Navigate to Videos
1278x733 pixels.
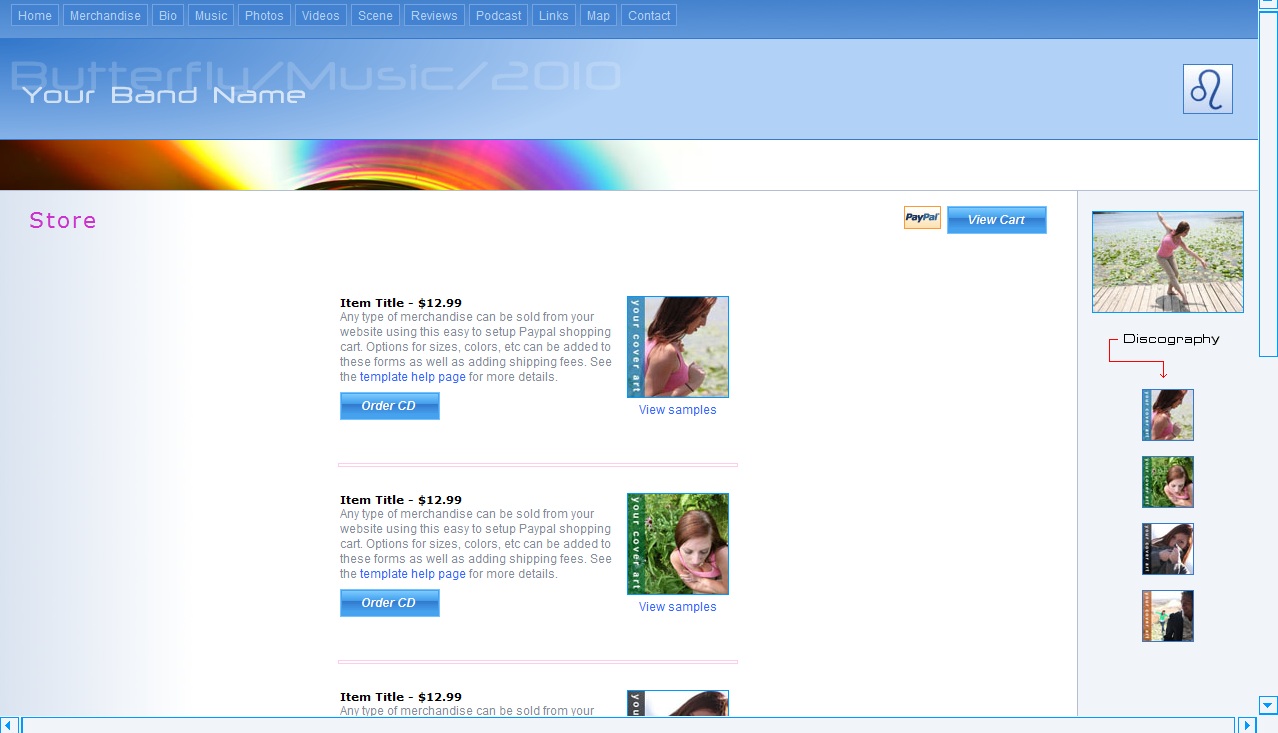321,15
